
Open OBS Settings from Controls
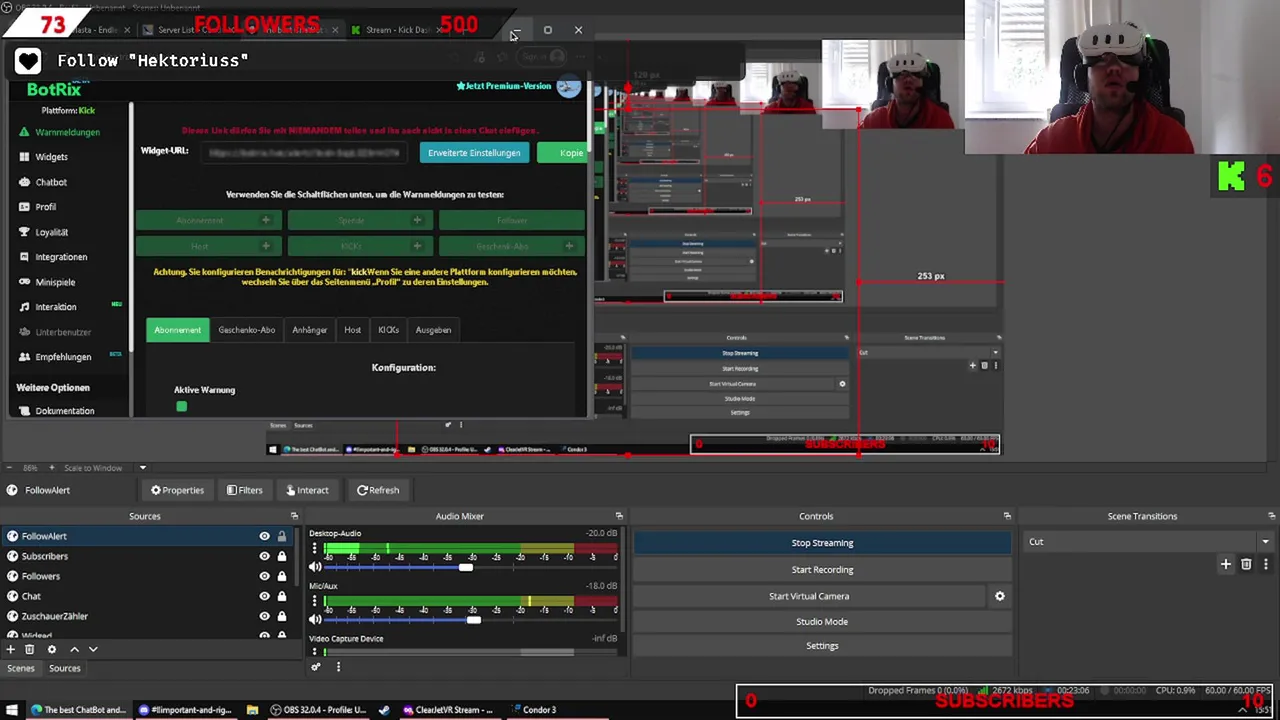click(x=822, y=646)
